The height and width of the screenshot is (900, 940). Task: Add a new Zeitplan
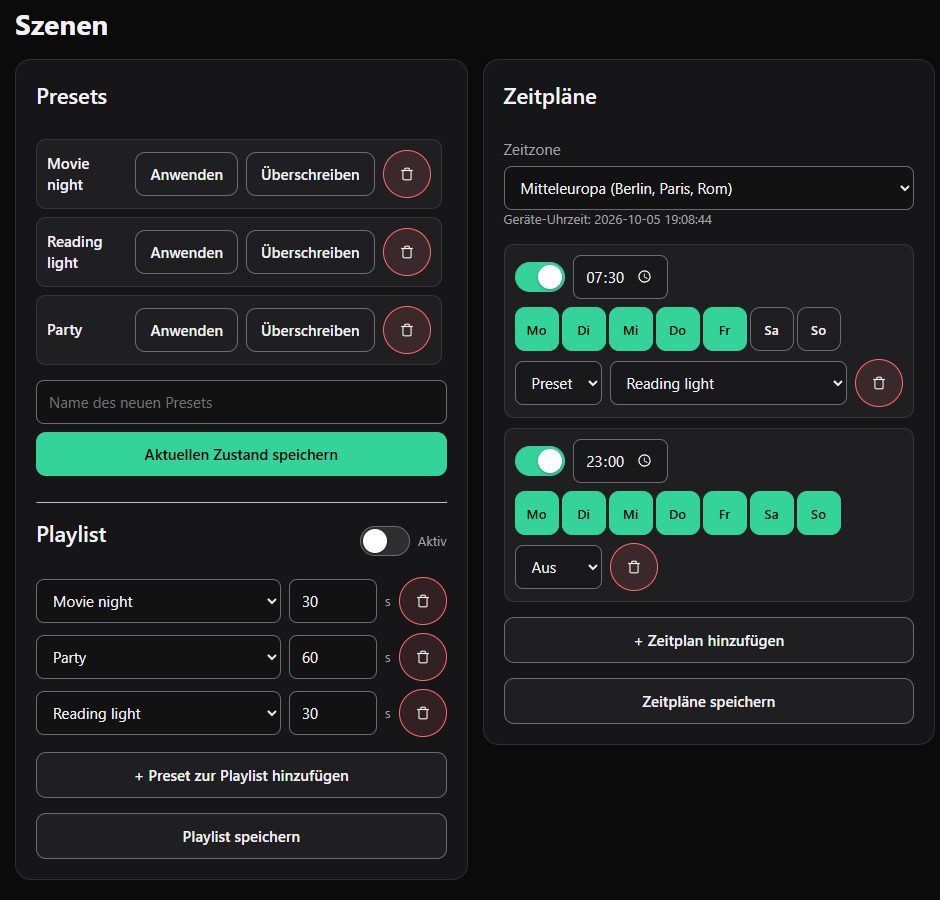coord(709,640)
